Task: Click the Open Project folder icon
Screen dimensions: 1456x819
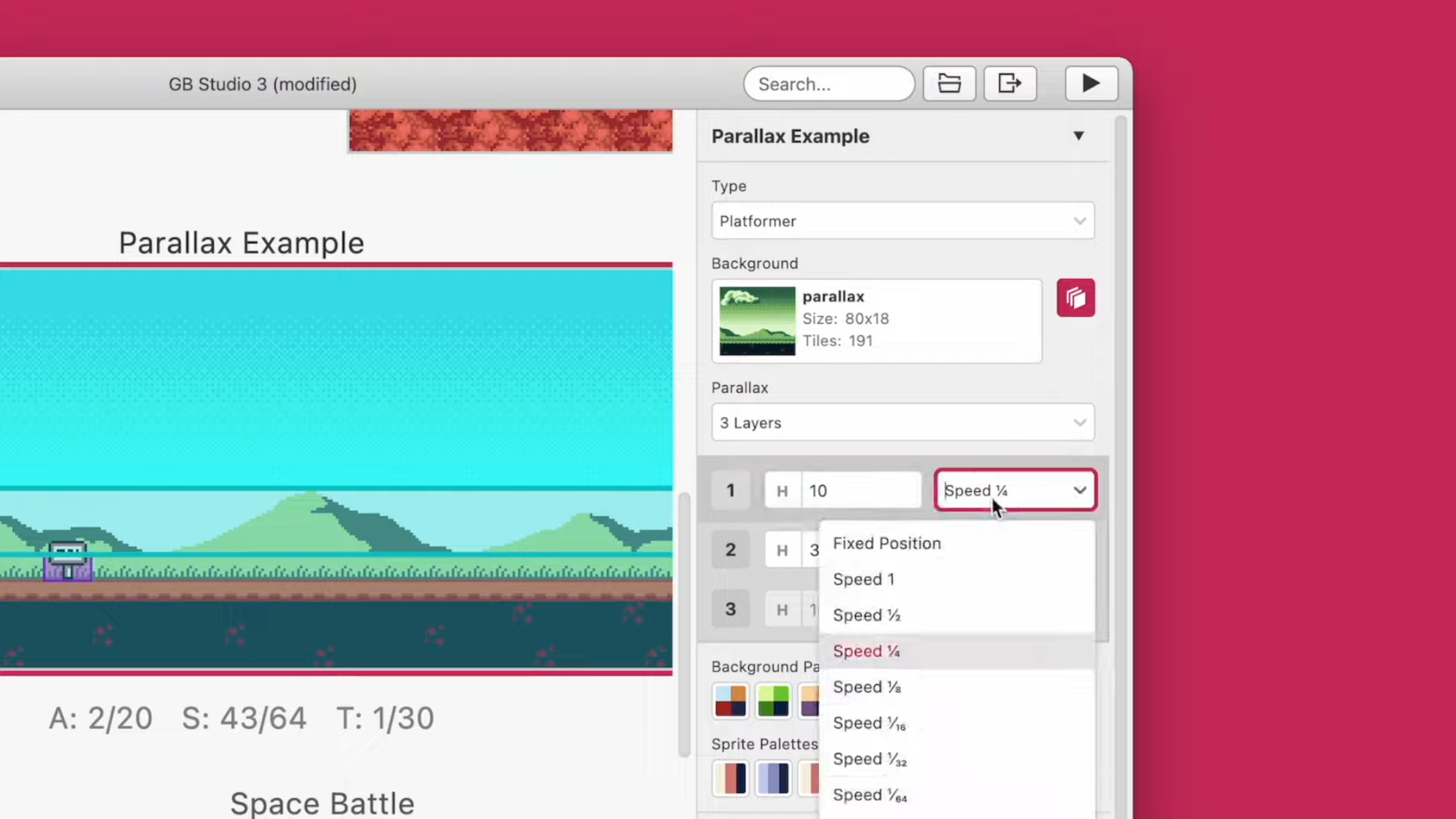Action: click(949, 84)
